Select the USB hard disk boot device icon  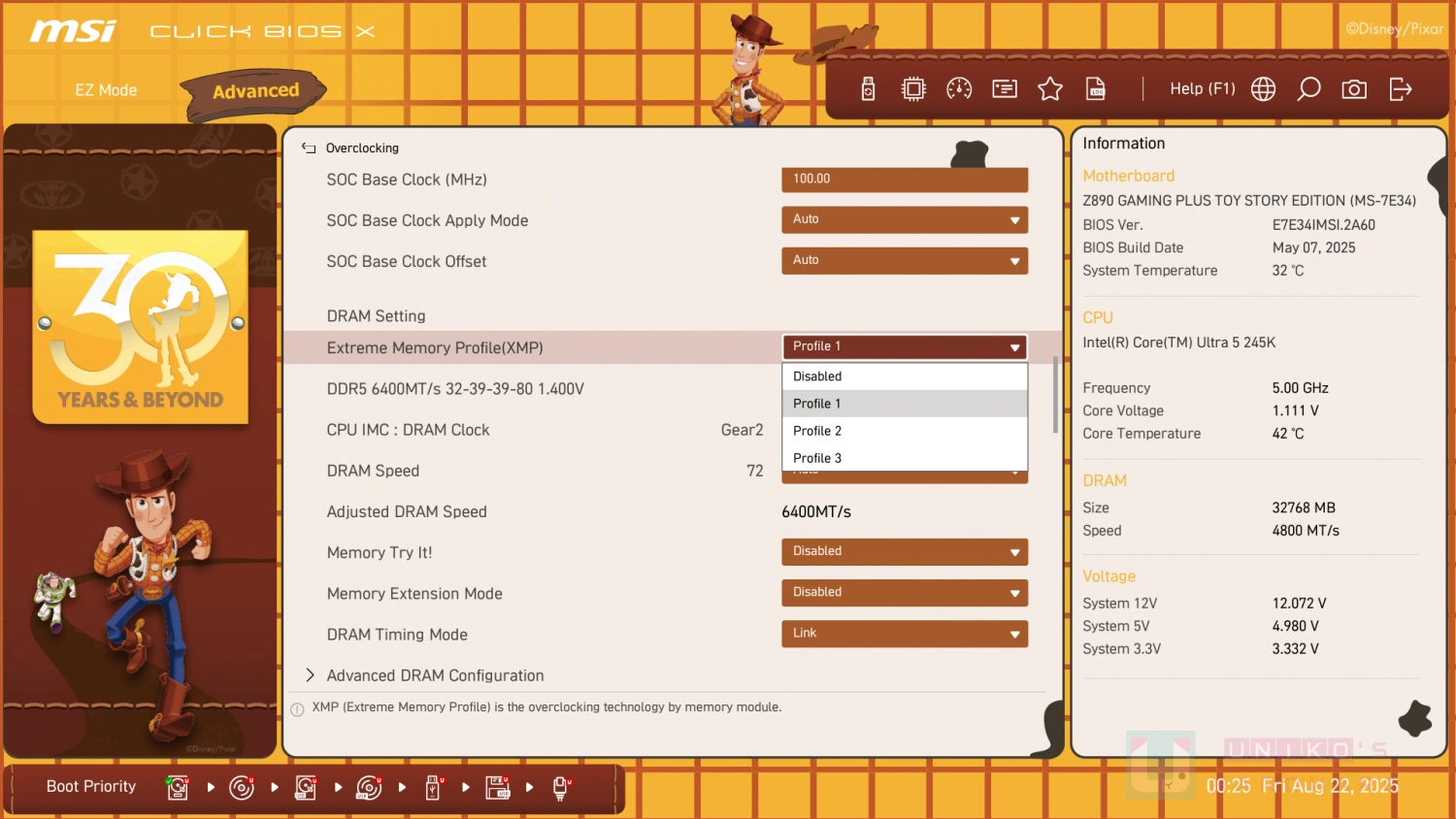point(306,787)
